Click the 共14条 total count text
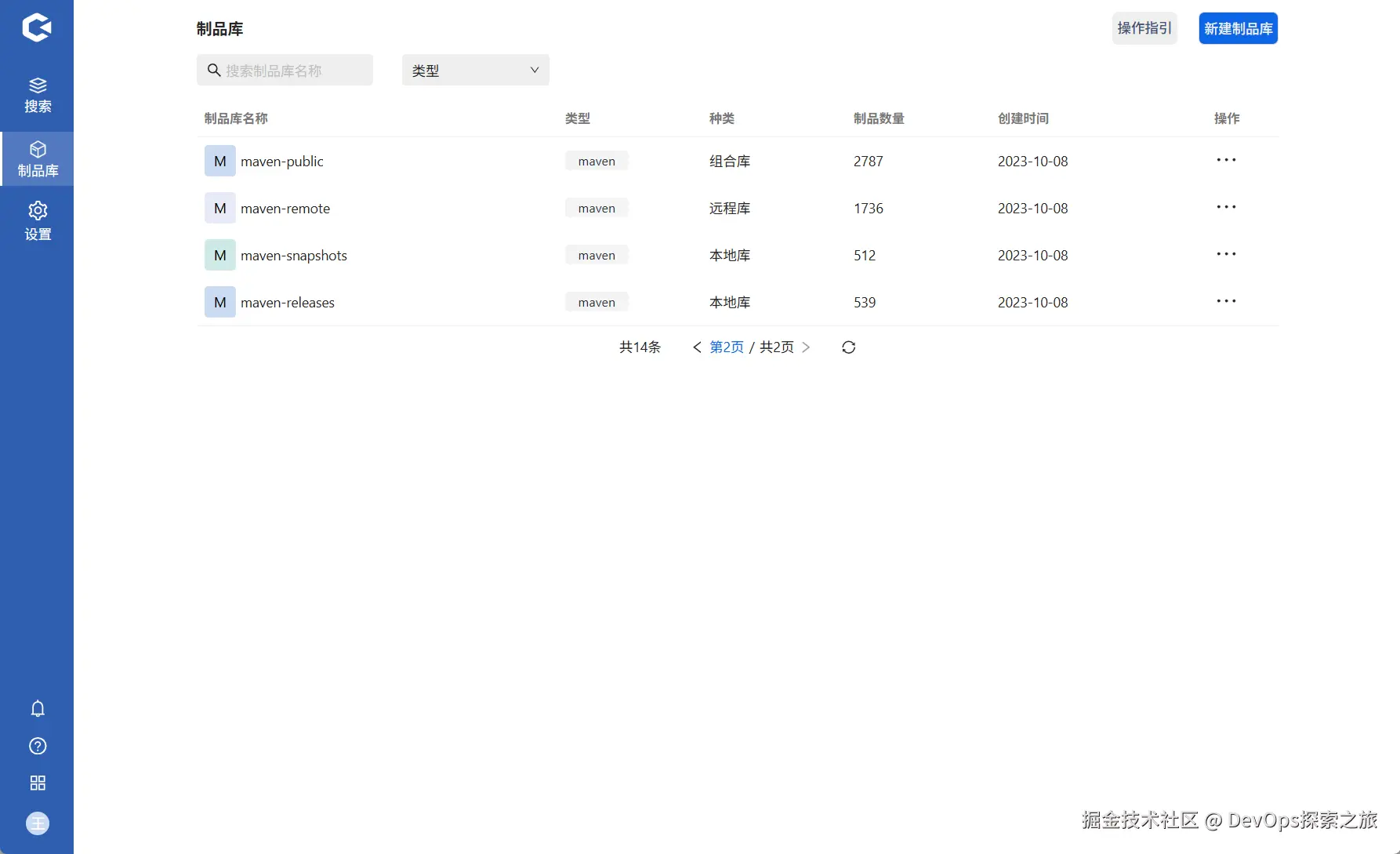Viewport: 1400px width, 854px height. 640,347
